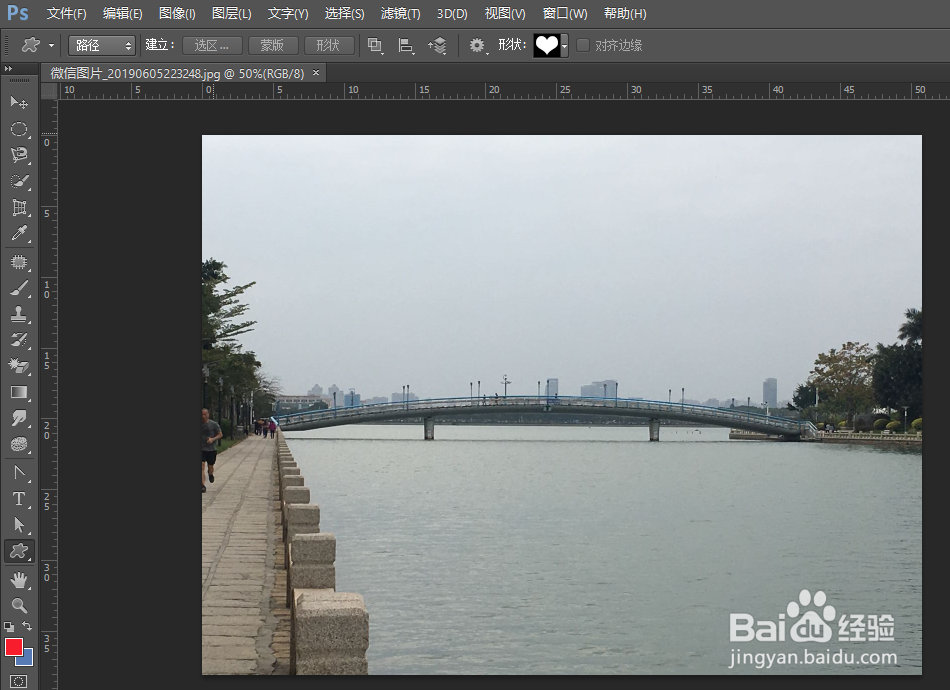Open the 图像(I) menu

pos(177,13)
